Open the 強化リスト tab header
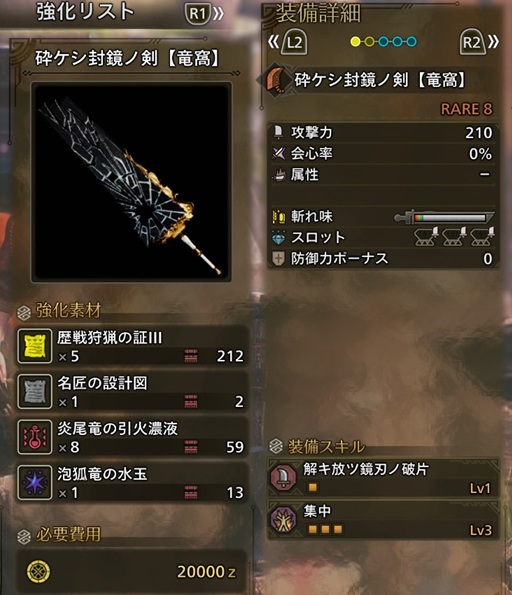Image resolution: width=512 pixels, height=595 pixels. point(85,12)
